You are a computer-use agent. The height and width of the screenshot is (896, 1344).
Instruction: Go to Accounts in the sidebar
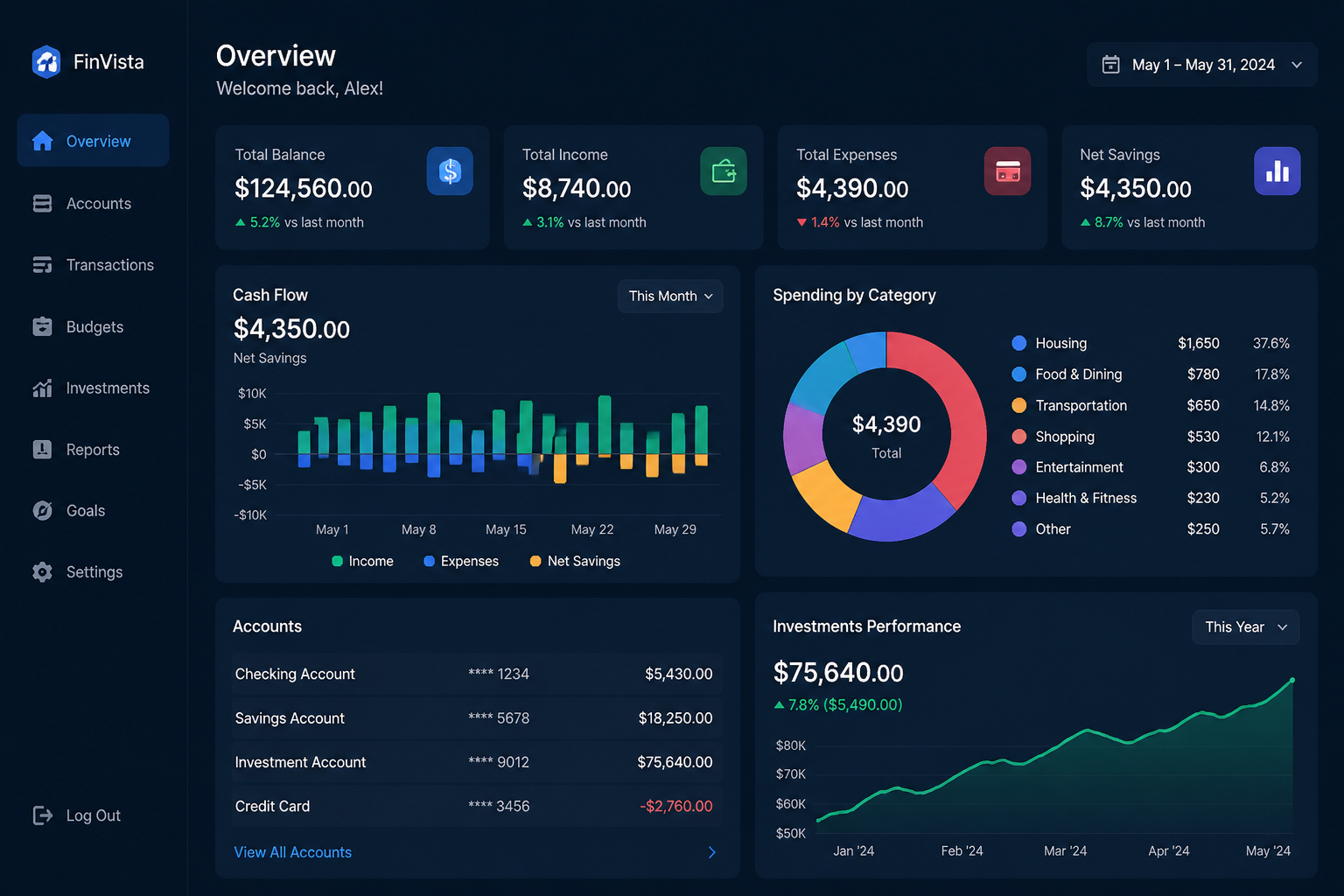(93, 203)
